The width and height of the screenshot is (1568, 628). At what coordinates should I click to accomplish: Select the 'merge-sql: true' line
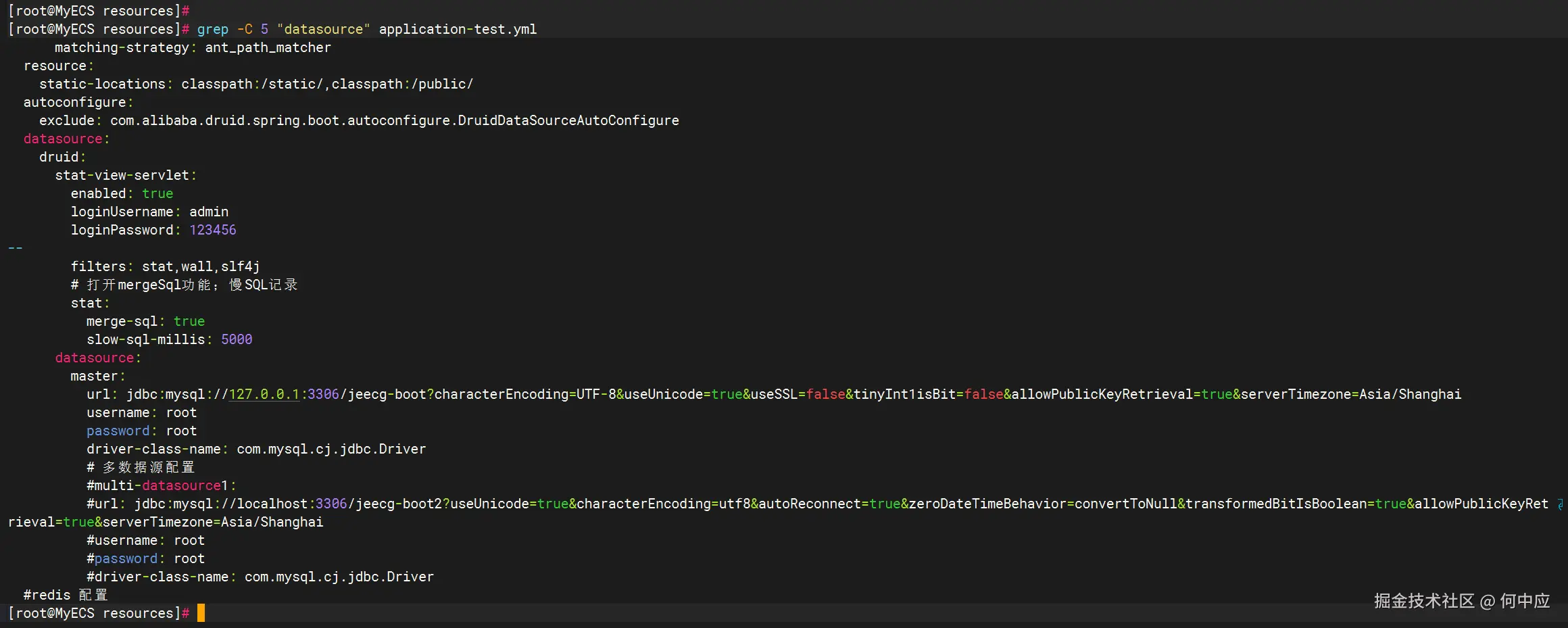(145, 321)
